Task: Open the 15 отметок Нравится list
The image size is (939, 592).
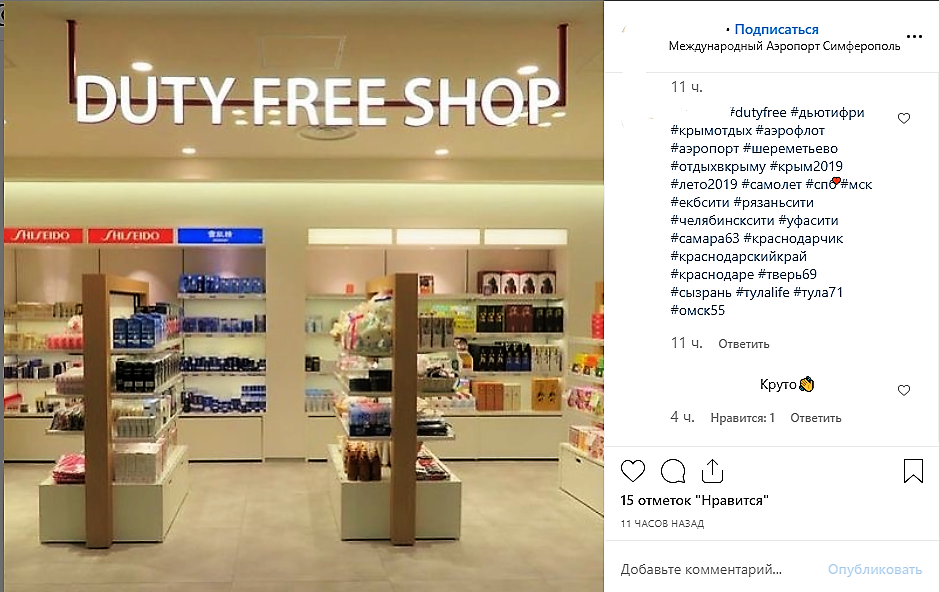Action: pos(694,500)
